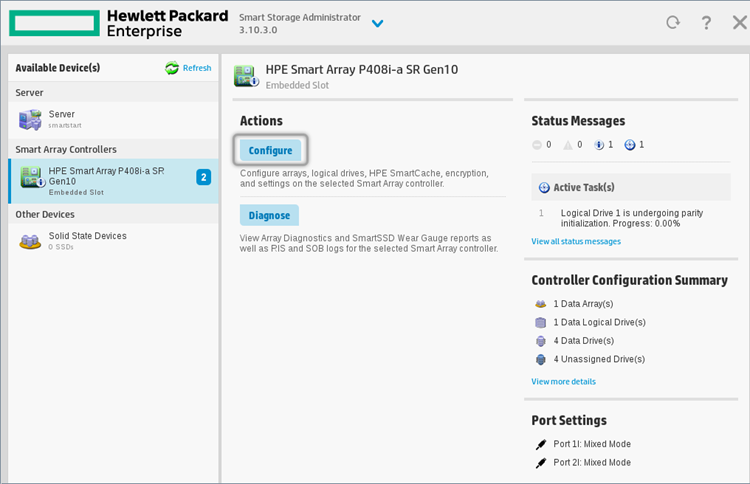Click the 'HPE Smart Array P408i-a SR Gen10' main heading
The width and height of the screenshot is (750, 484).
[362, 70]
